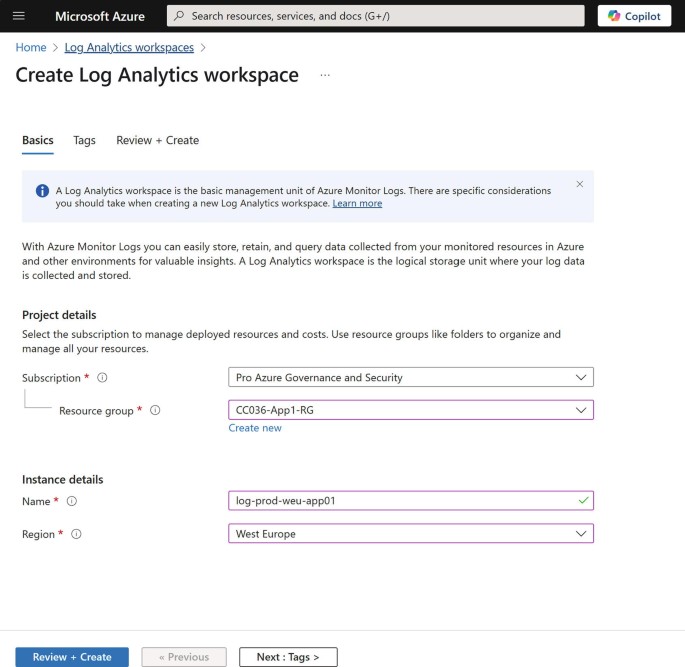Open the Subscription dropdown
Image resolution: width=685 pixels, height=667 pixels.
(411, 377)
